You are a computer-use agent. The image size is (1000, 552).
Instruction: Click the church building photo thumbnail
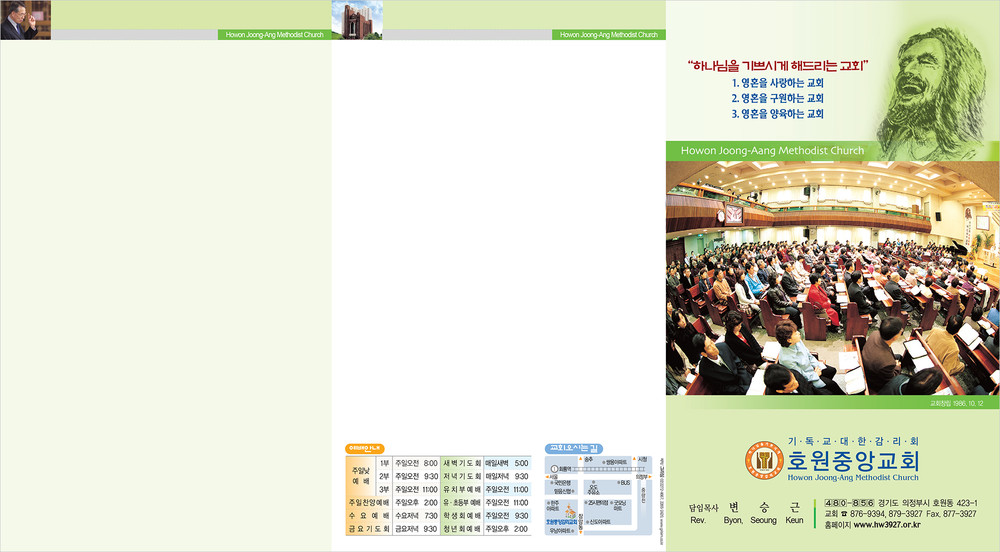pos(357,20)
